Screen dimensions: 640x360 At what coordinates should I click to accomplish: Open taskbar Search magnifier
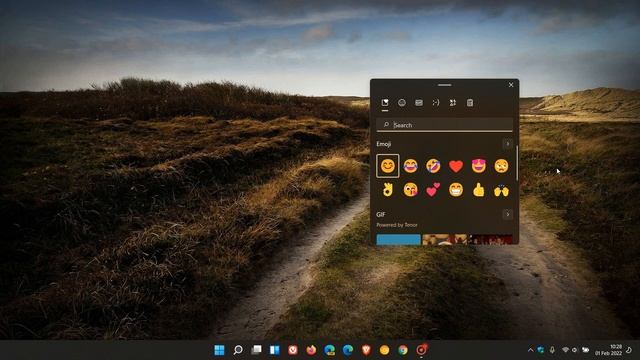(238, 350)
